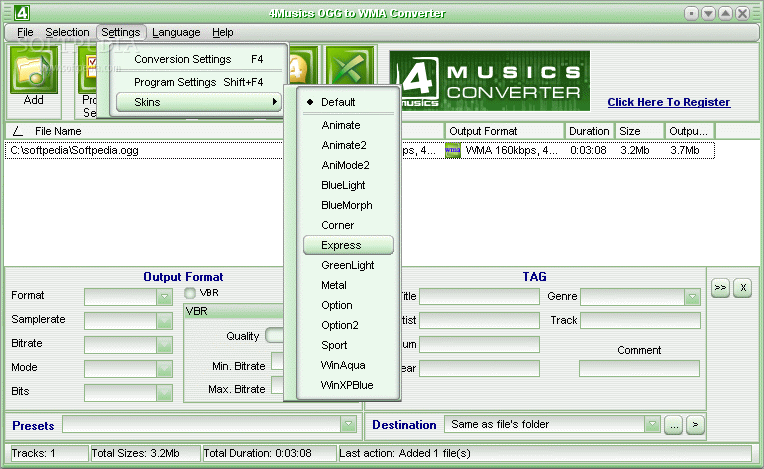The height and width of the screenshot is (469, 764).
Task: Select the GreenLight skin
Action: 348,265
